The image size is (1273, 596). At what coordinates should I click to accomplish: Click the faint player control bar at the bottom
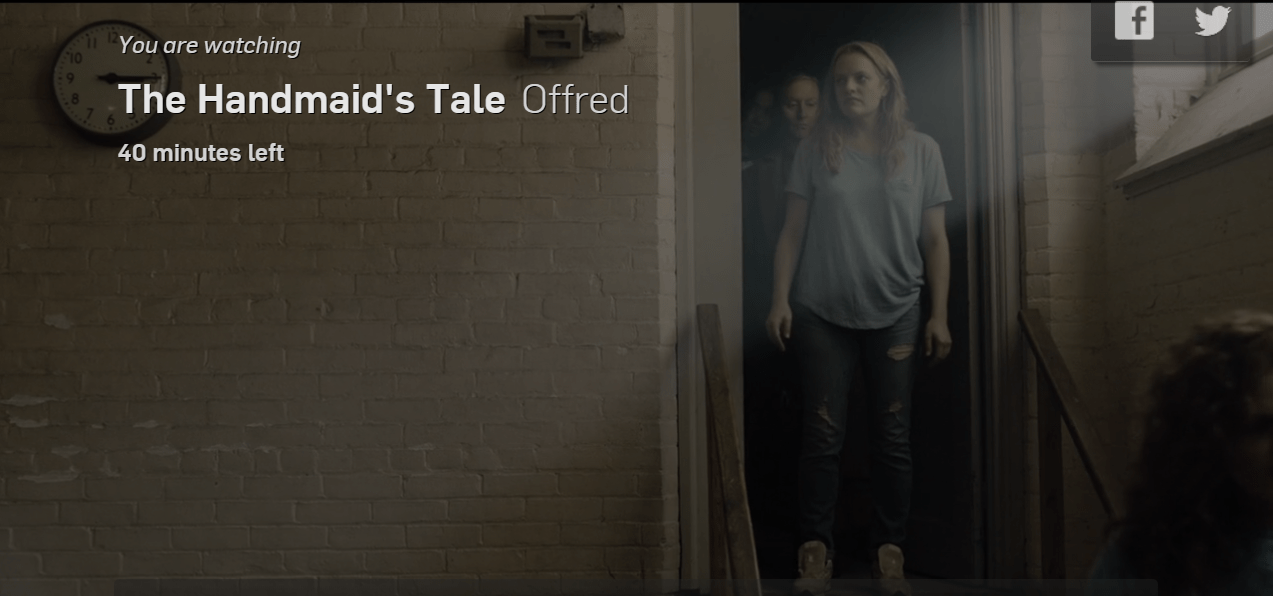(x=636, y=587)
